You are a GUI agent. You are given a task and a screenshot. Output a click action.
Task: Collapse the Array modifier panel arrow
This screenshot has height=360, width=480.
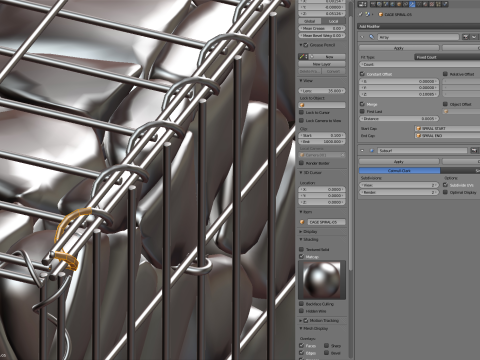coord(362,37)
